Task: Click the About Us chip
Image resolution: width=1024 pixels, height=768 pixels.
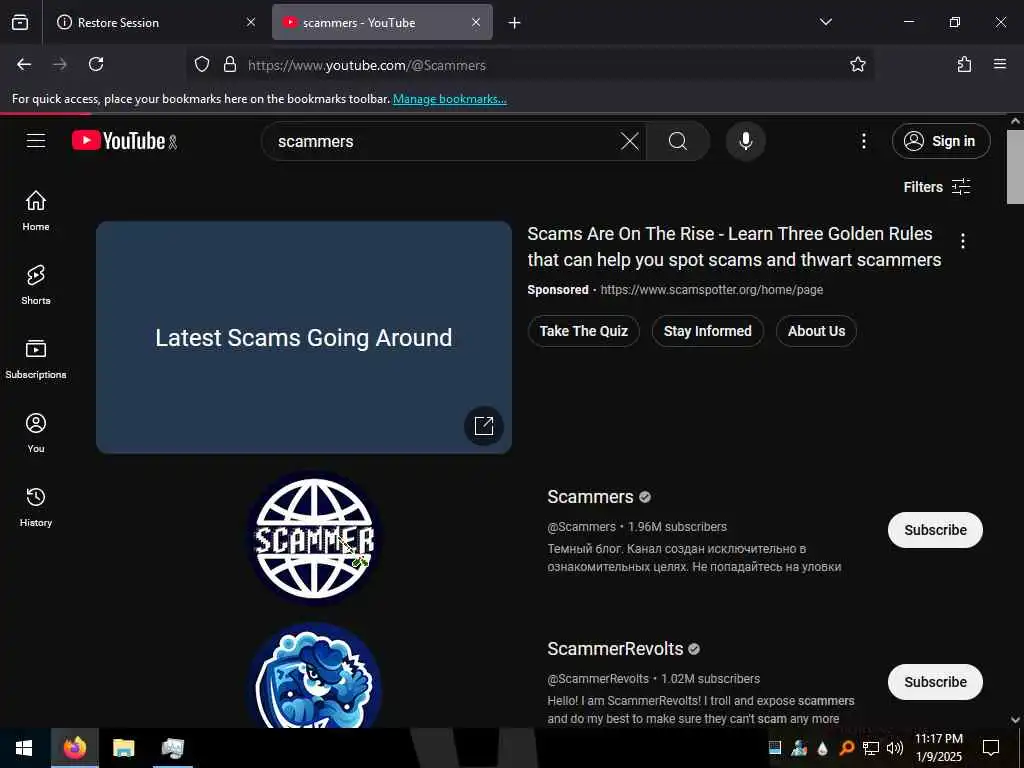Action: [816, 331]
